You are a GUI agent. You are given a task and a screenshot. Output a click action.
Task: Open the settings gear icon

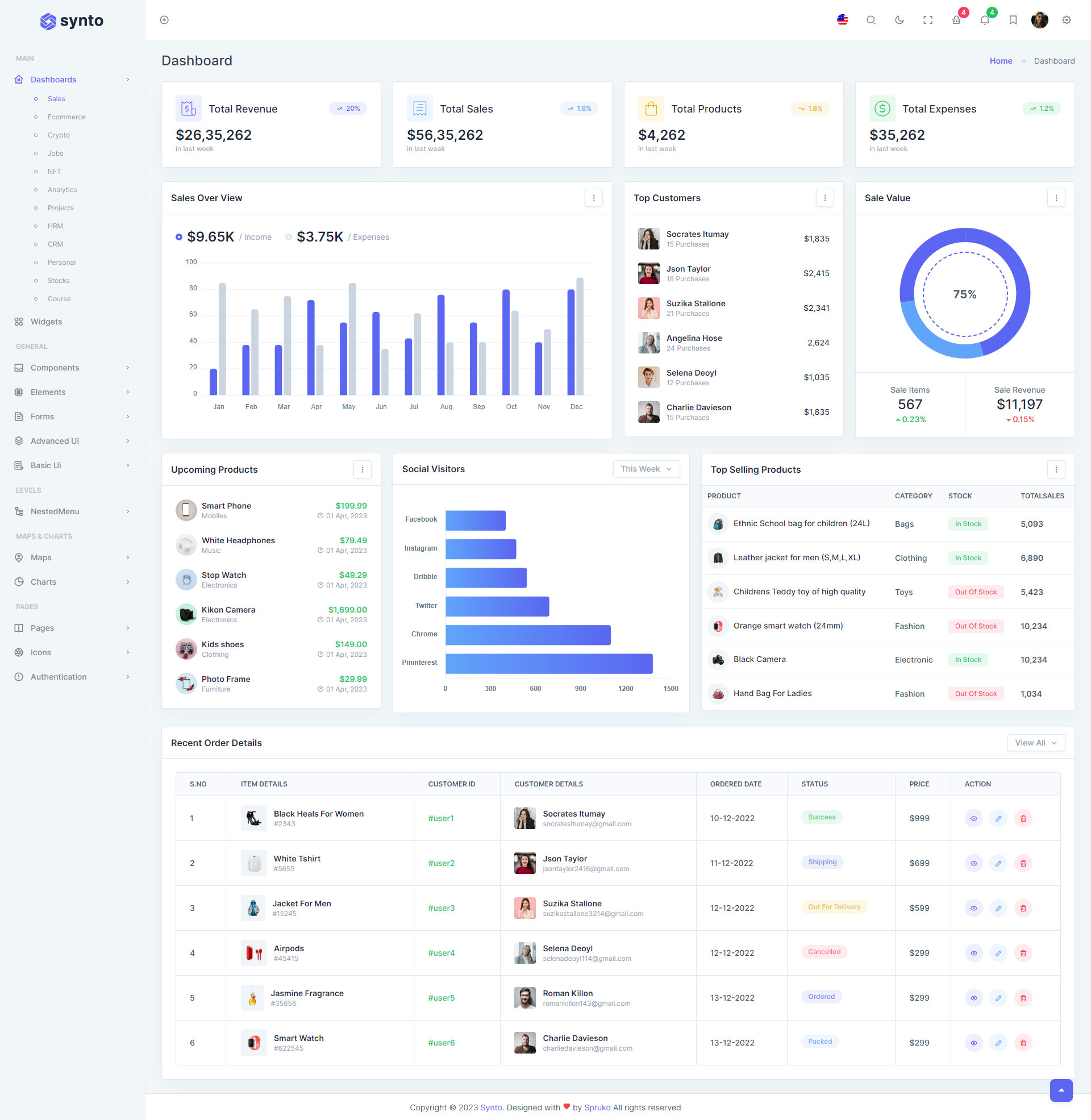pos(1066,20)
